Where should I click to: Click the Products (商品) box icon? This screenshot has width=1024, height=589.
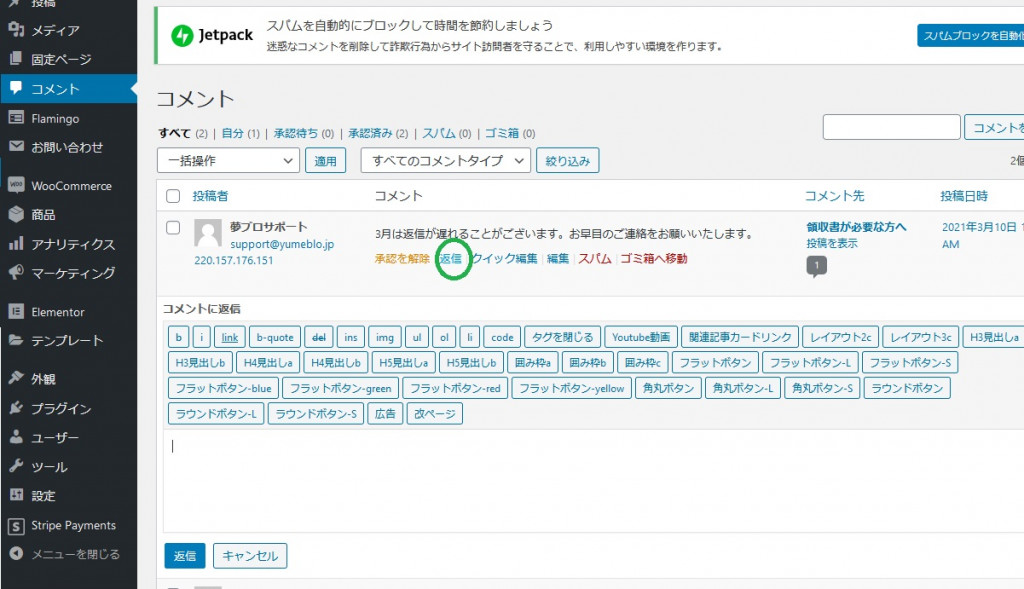click(16, 214)
